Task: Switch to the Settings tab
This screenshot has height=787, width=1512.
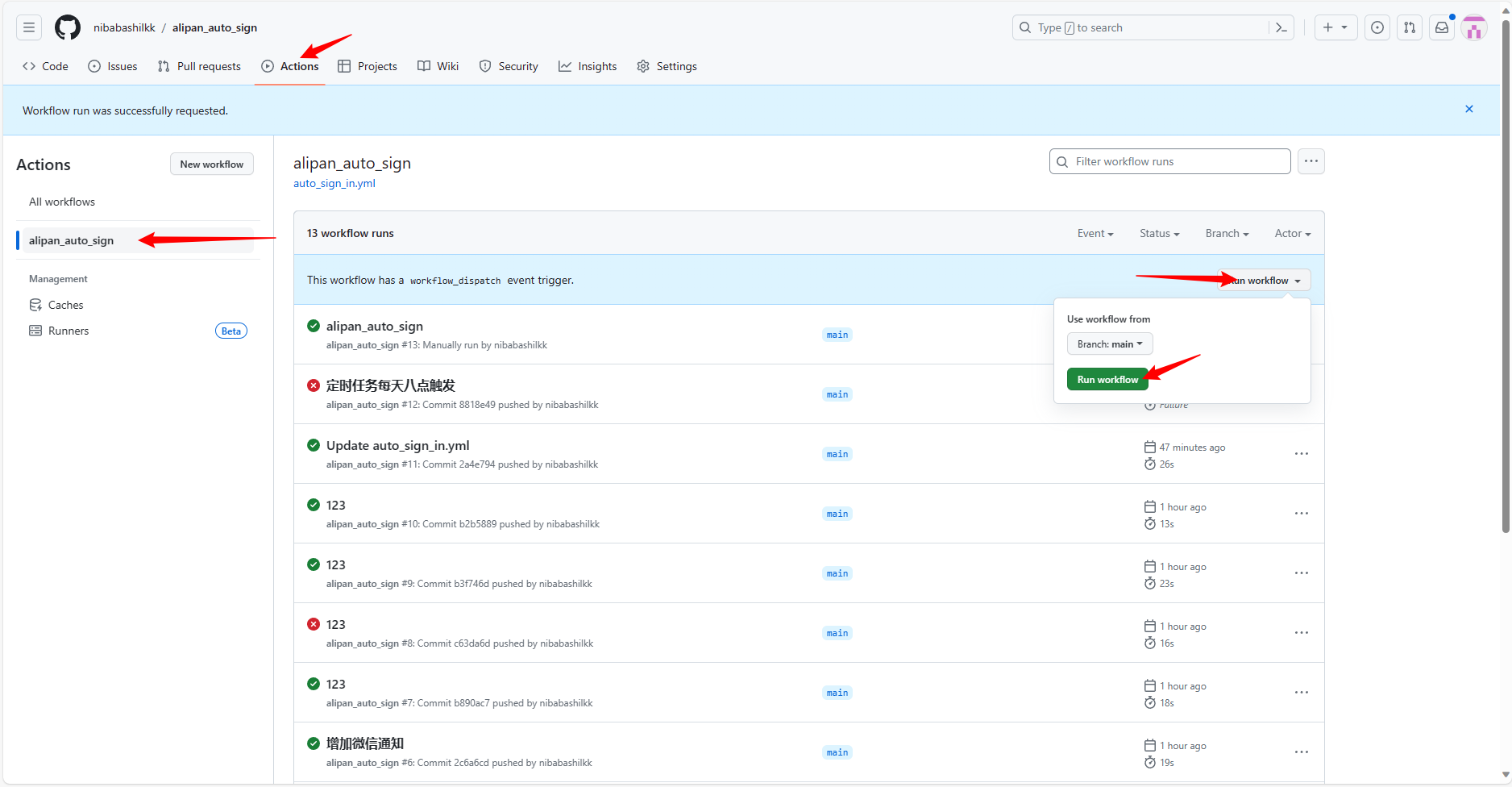Action: coord(667,66)
